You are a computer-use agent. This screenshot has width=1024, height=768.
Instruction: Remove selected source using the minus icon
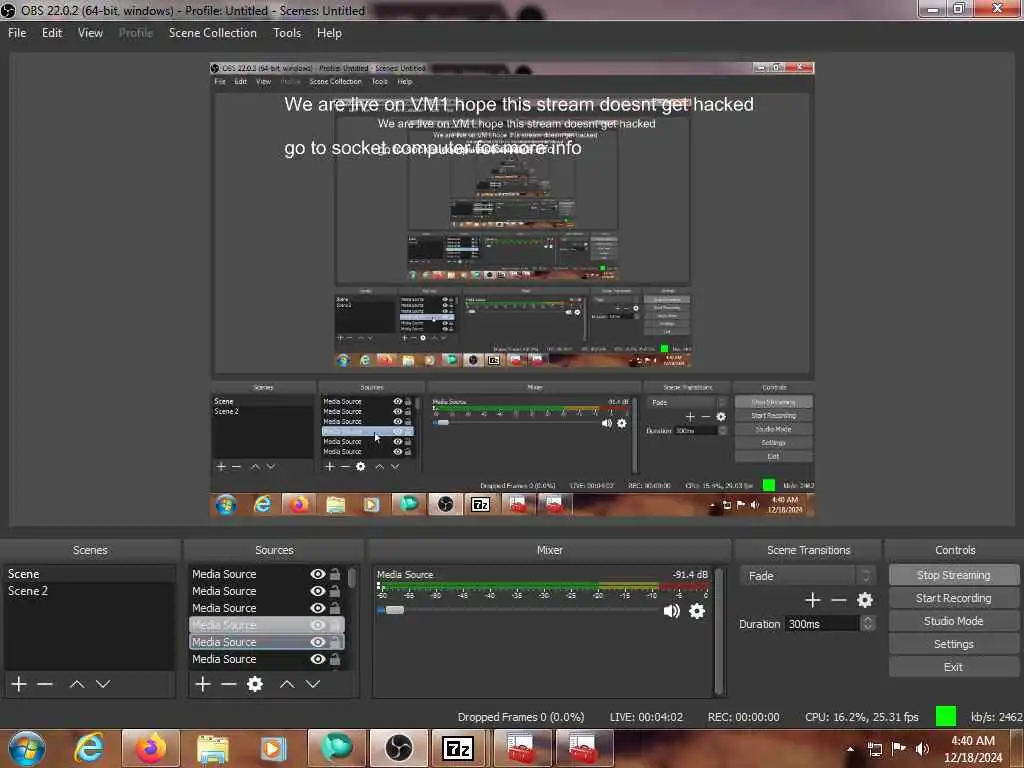click(x=229, y=684)
